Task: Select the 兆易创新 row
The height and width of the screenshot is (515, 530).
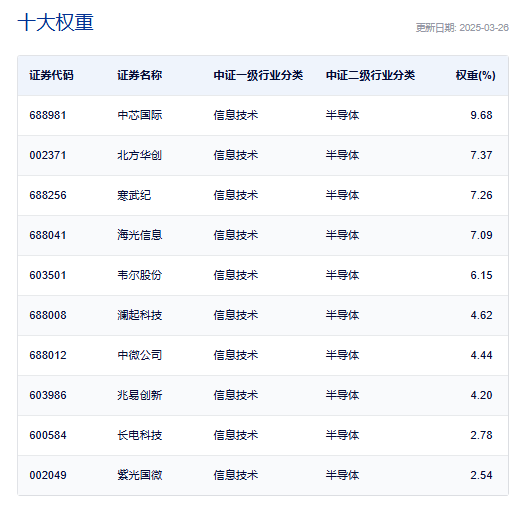Action: tap(263, 395)
